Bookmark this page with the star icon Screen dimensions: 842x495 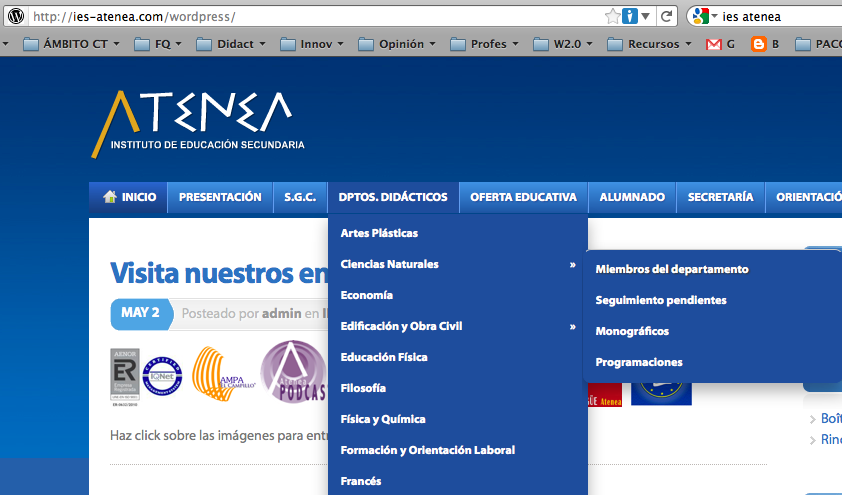click(612, 16)
